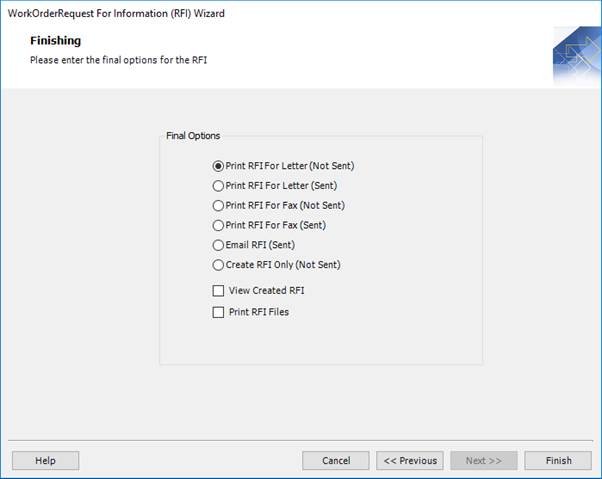The image size is (602, 479).
Task: Select Print RFI For Fax (Not Sent)
Action: pos(219,206)
